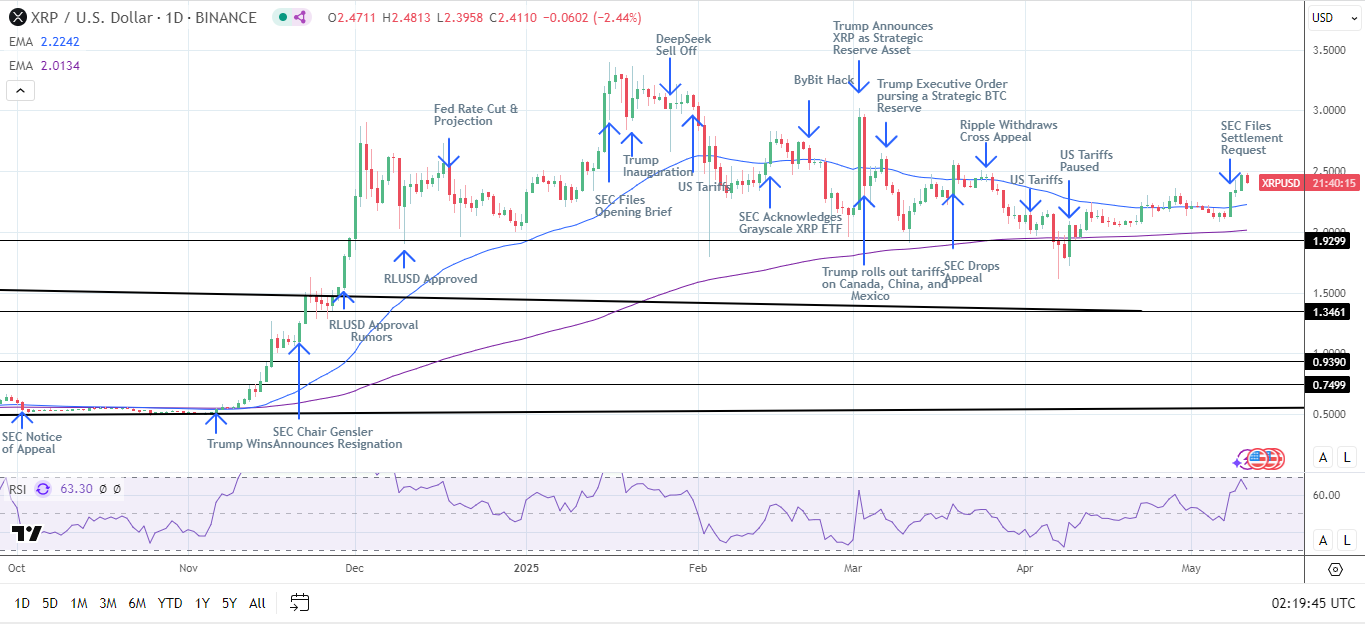Select the 6M time range
This screenshot has width=1365, height=624.
click(138, 603)
